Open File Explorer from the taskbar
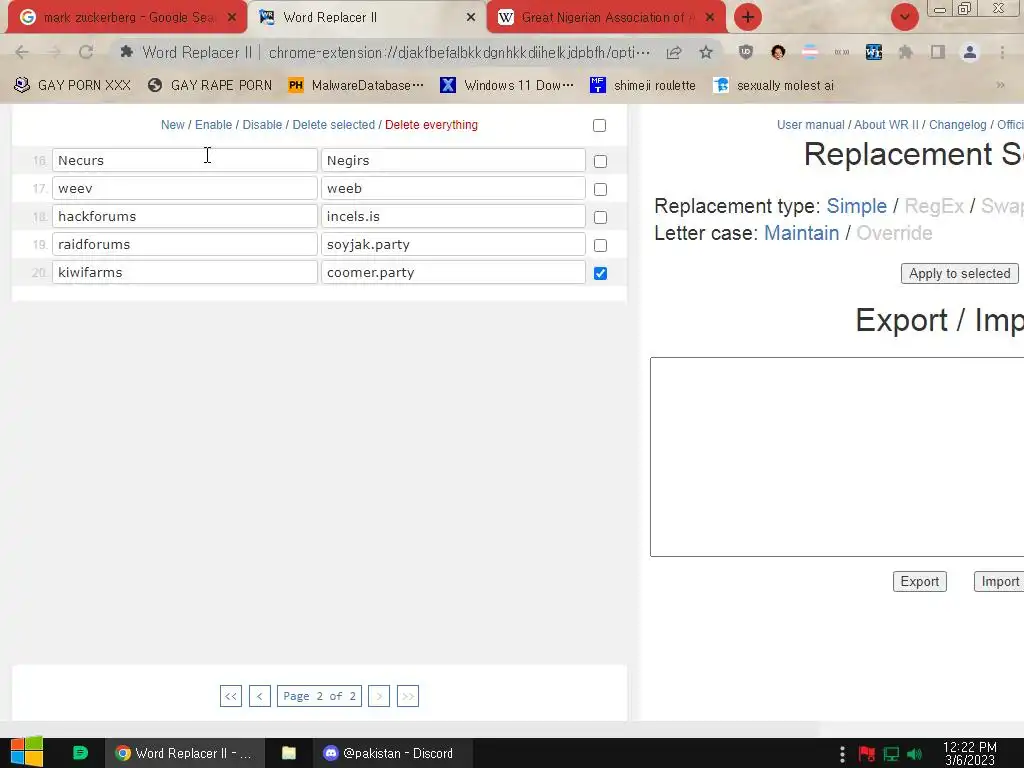Screen dimensions: 1024x768 [289, 753]
